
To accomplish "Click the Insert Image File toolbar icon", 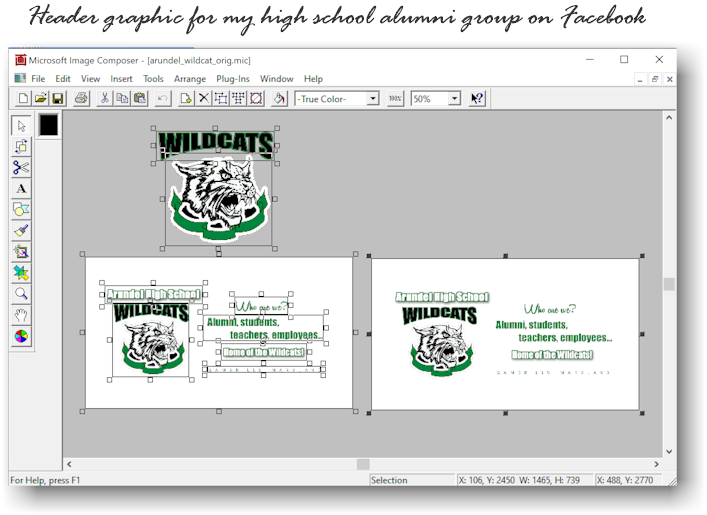I will [186, 98].
